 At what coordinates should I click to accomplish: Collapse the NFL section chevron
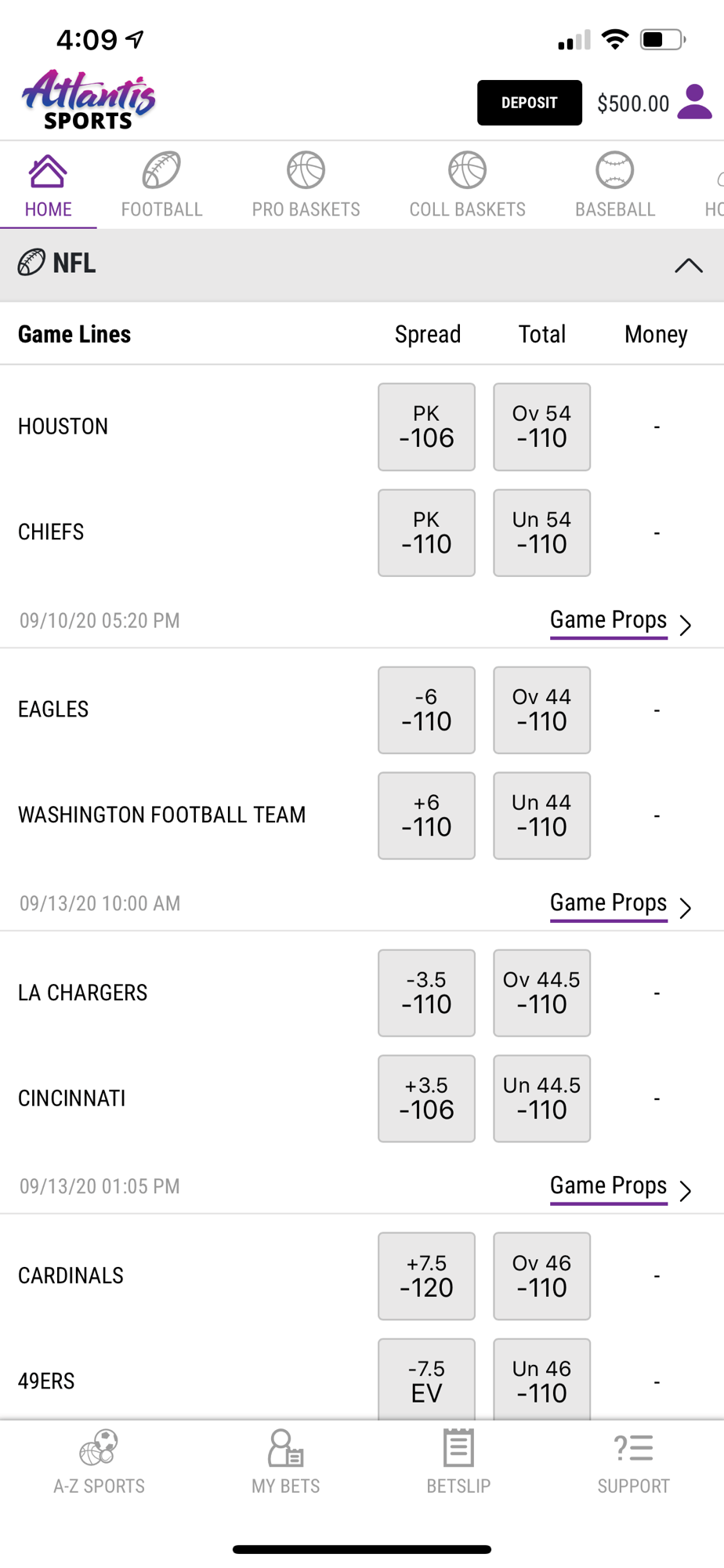689,265
